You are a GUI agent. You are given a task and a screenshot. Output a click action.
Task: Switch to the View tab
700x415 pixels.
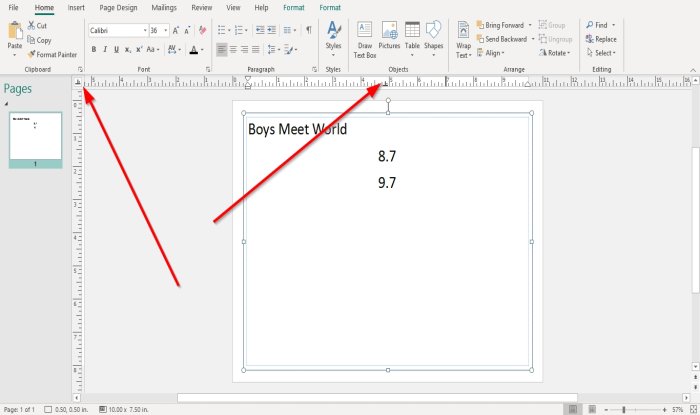click(x=233, y=8)
